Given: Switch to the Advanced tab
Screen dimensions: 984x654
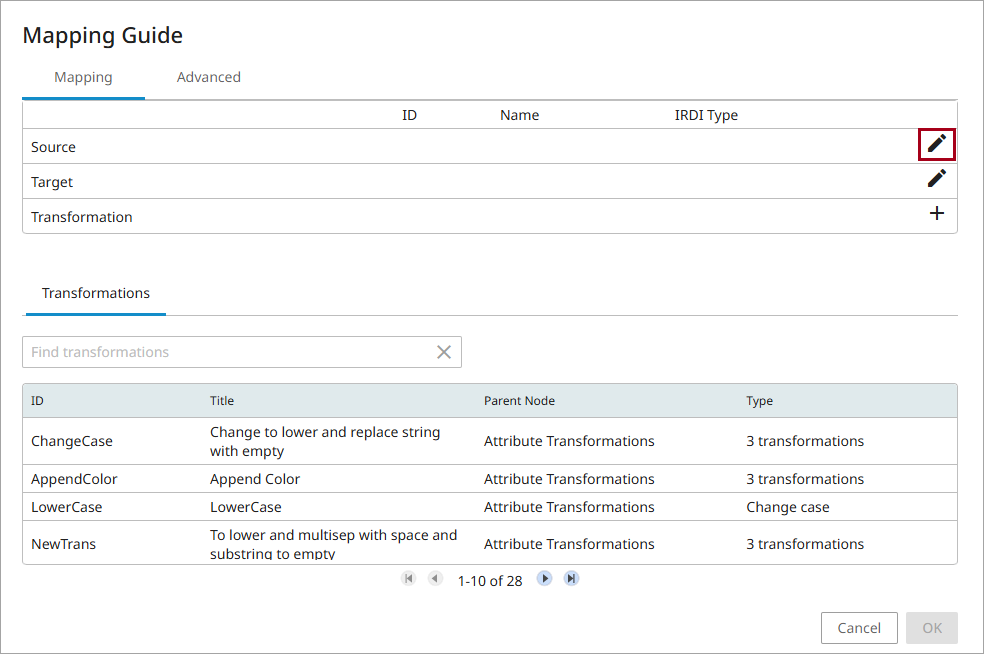Looking at the screenshot, I should [208, 77].
